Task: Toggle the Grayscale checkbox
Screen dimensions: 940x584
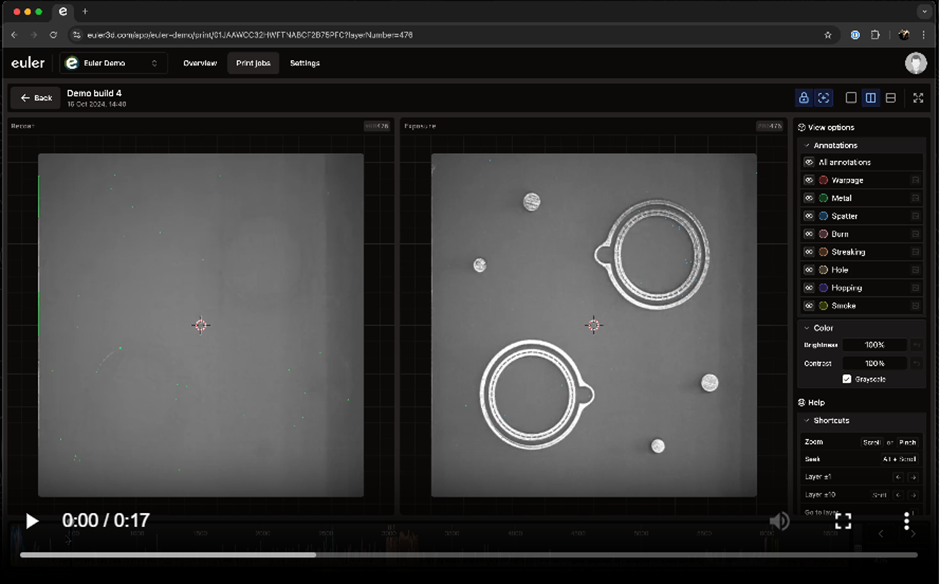Action: [x=847, y=379]
